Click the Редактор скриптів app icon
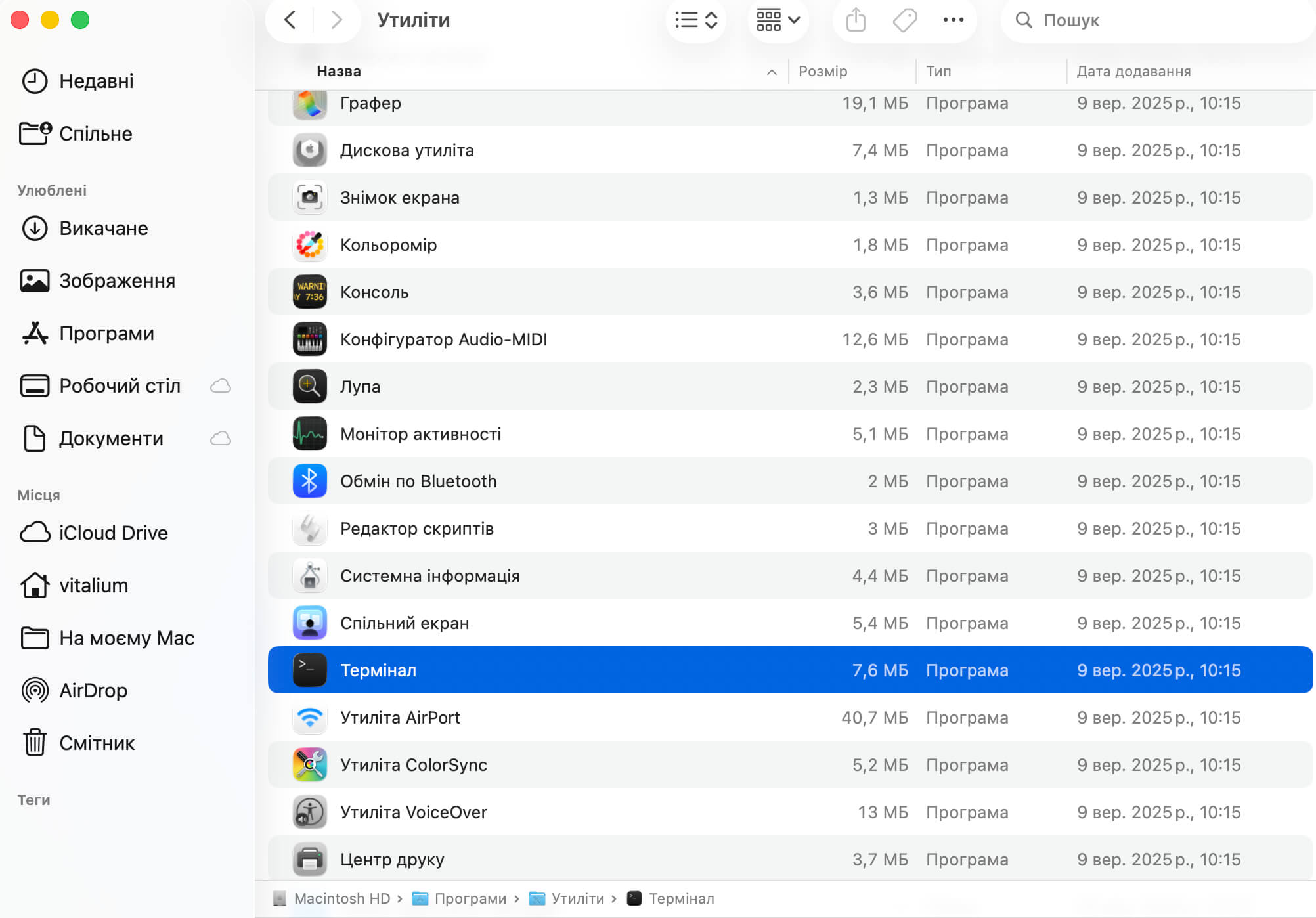The width and height of the screenshot is (1316, 918). coord(310,529)
